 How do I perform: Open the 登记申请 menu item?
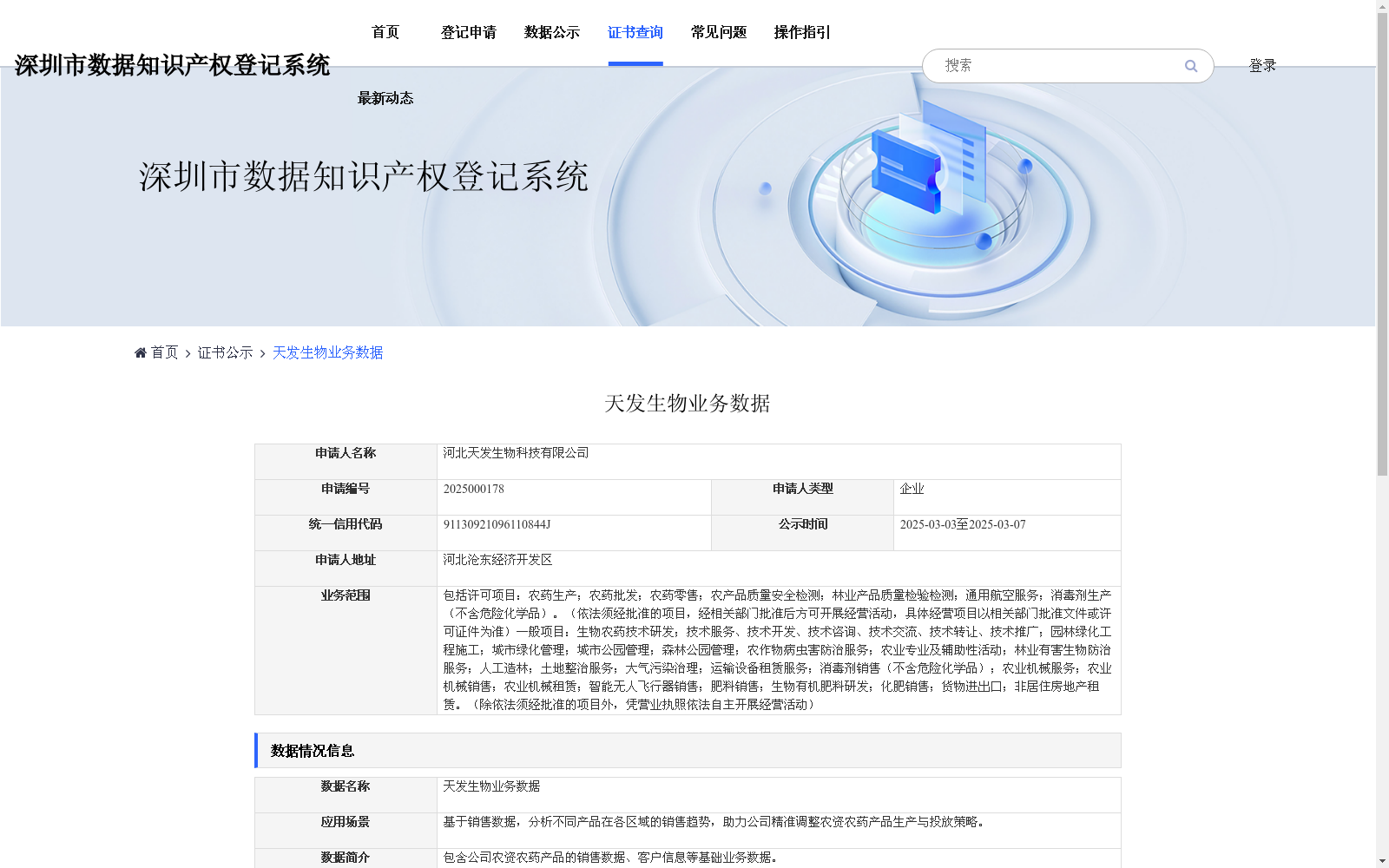point(469,32)
